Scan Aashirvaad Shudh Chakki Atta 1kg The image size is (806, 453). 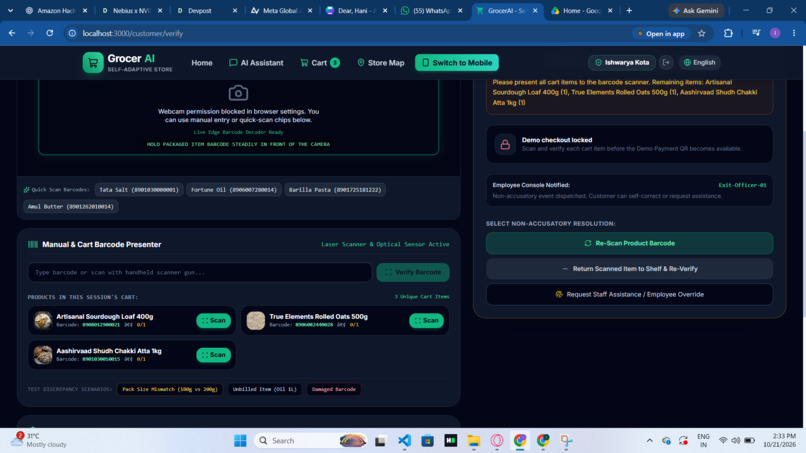click(x=213, y=355)
